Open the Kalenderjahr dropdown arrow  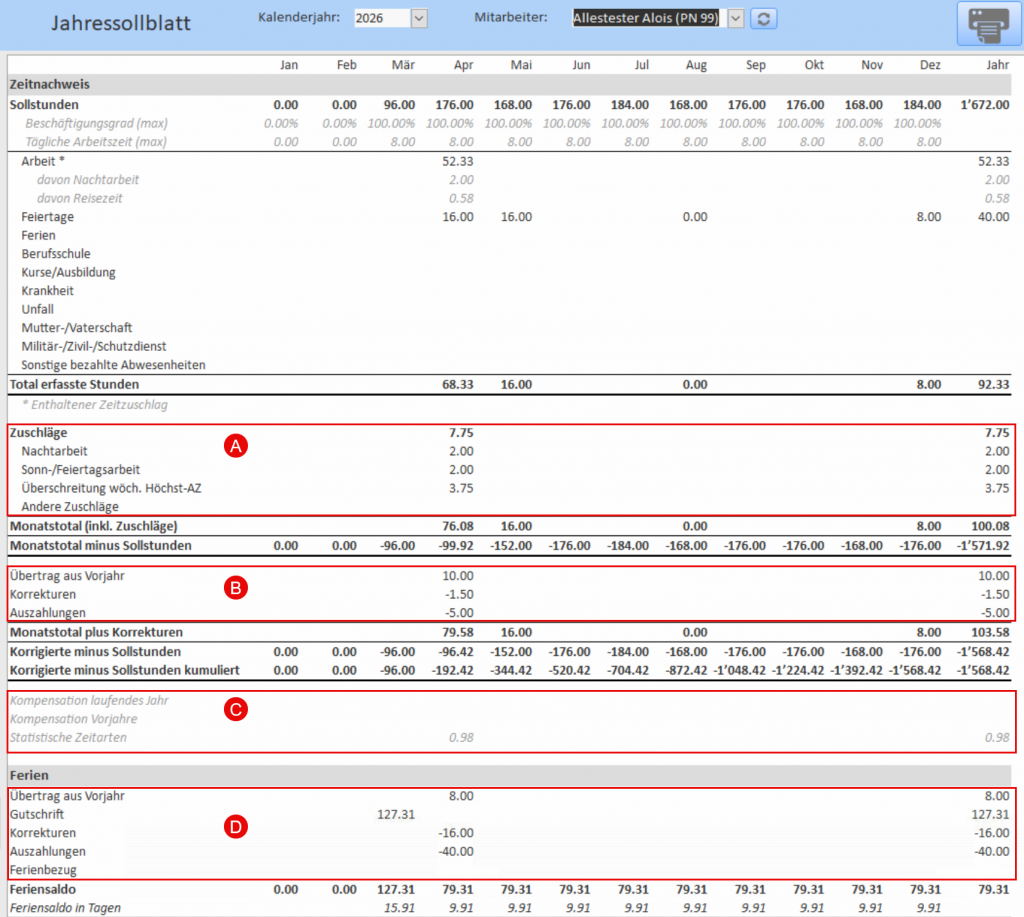pyautogui.click(x=419, y=18)
